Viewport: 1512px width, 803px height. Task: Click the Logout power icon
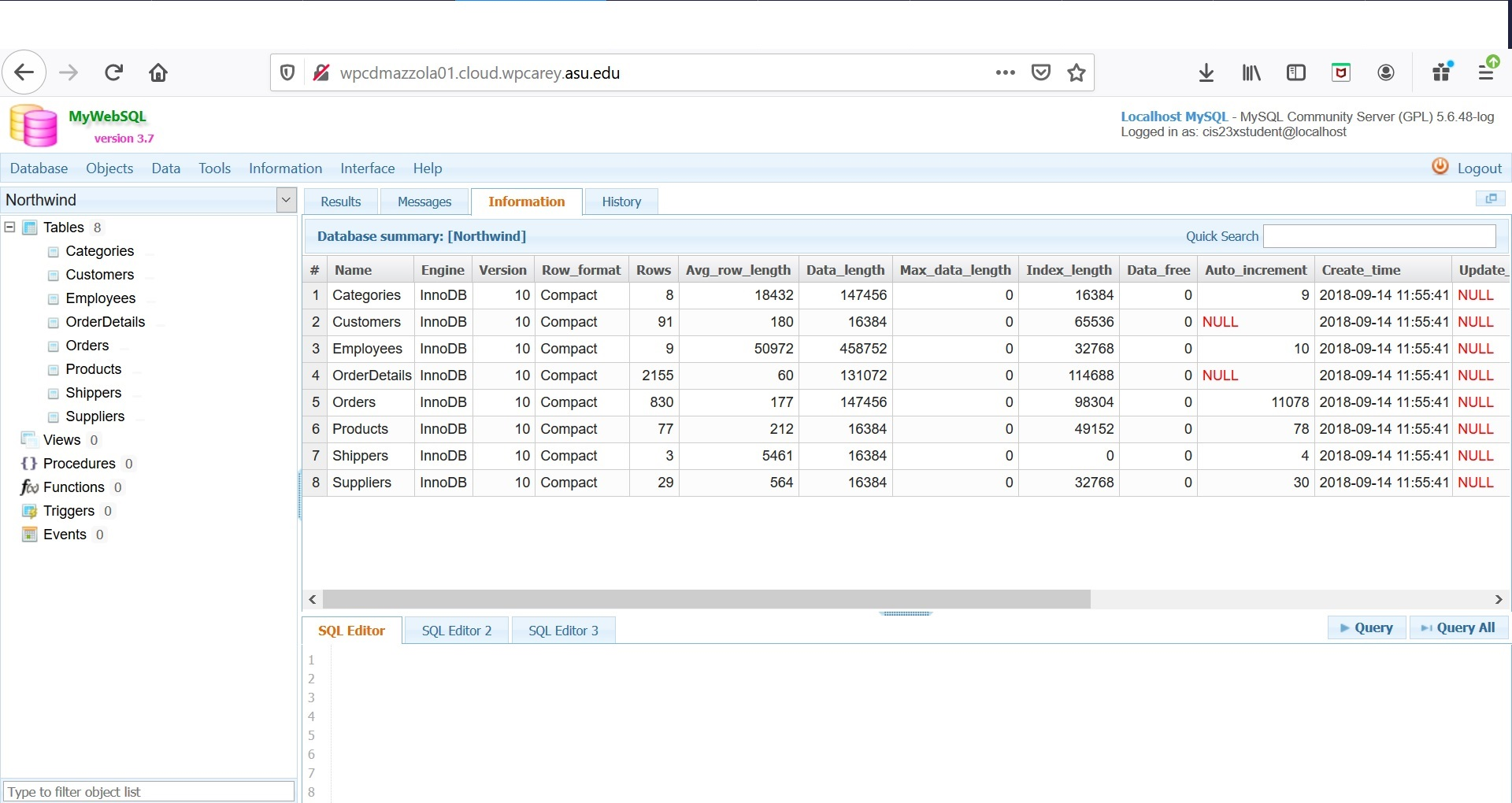1440,167
